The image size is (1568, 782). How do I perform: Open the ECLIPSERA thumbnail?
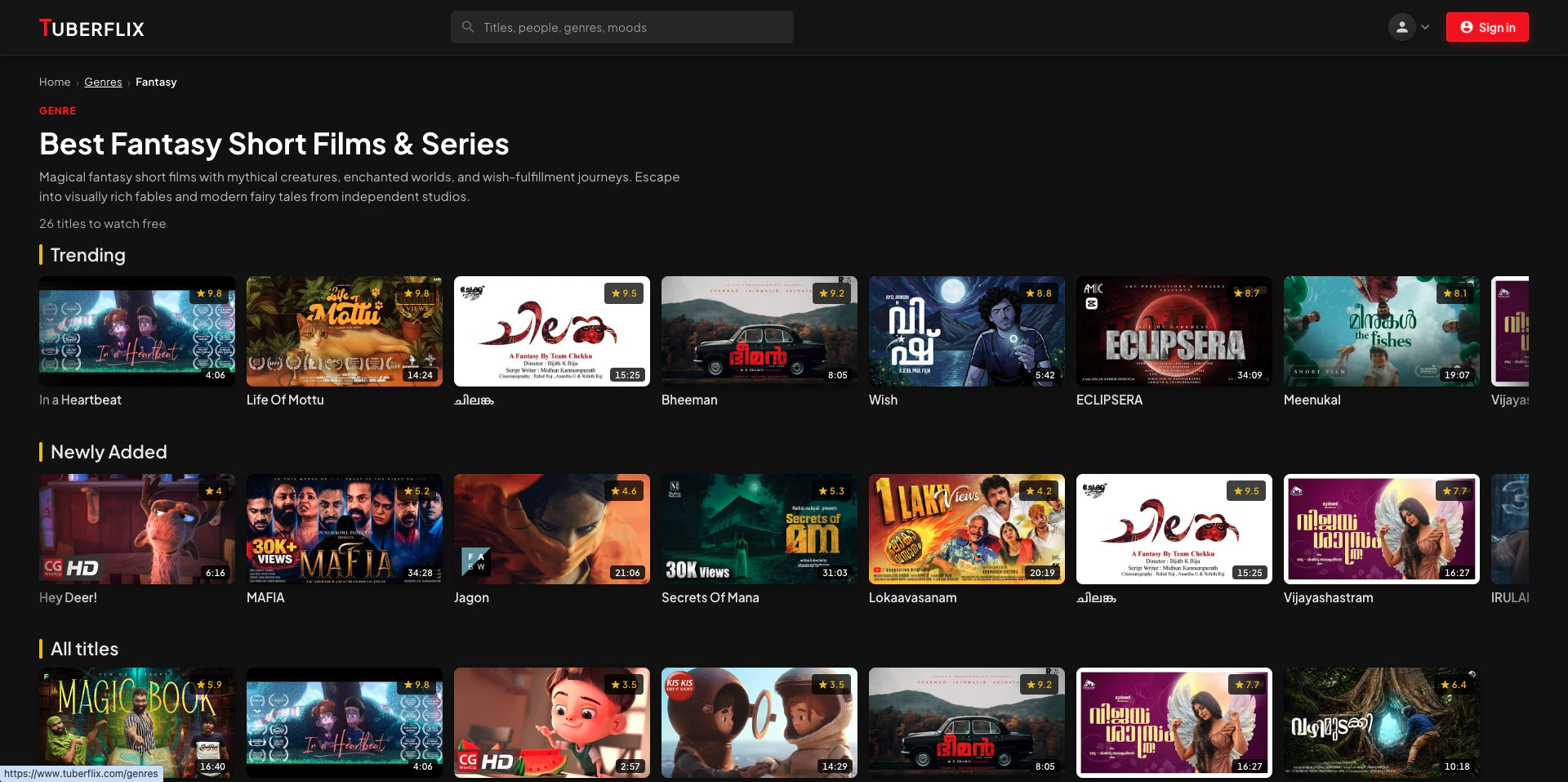1174,331
